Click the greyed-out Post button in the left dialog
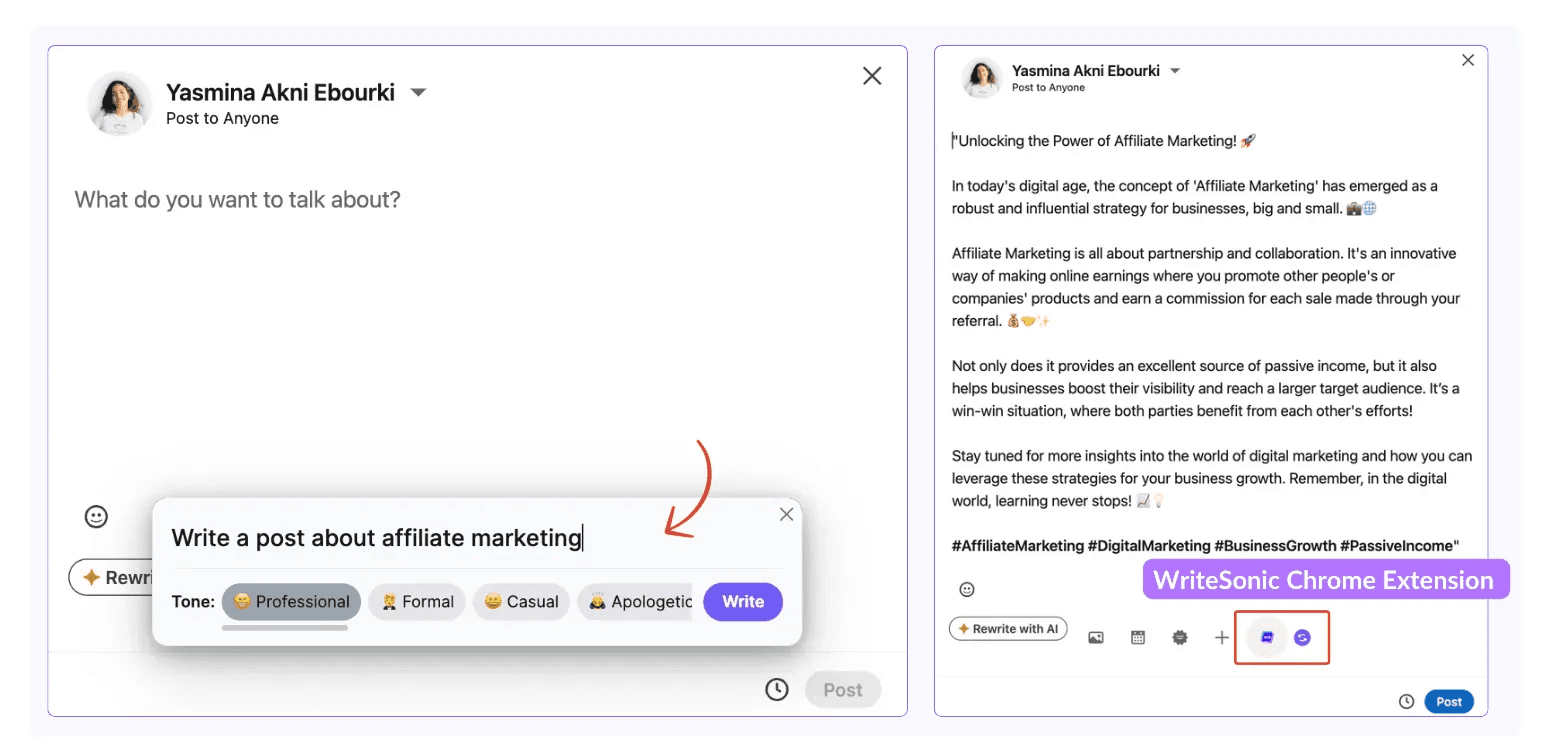The height and width of the screenshot is (752, 1546). pos(843,690)
